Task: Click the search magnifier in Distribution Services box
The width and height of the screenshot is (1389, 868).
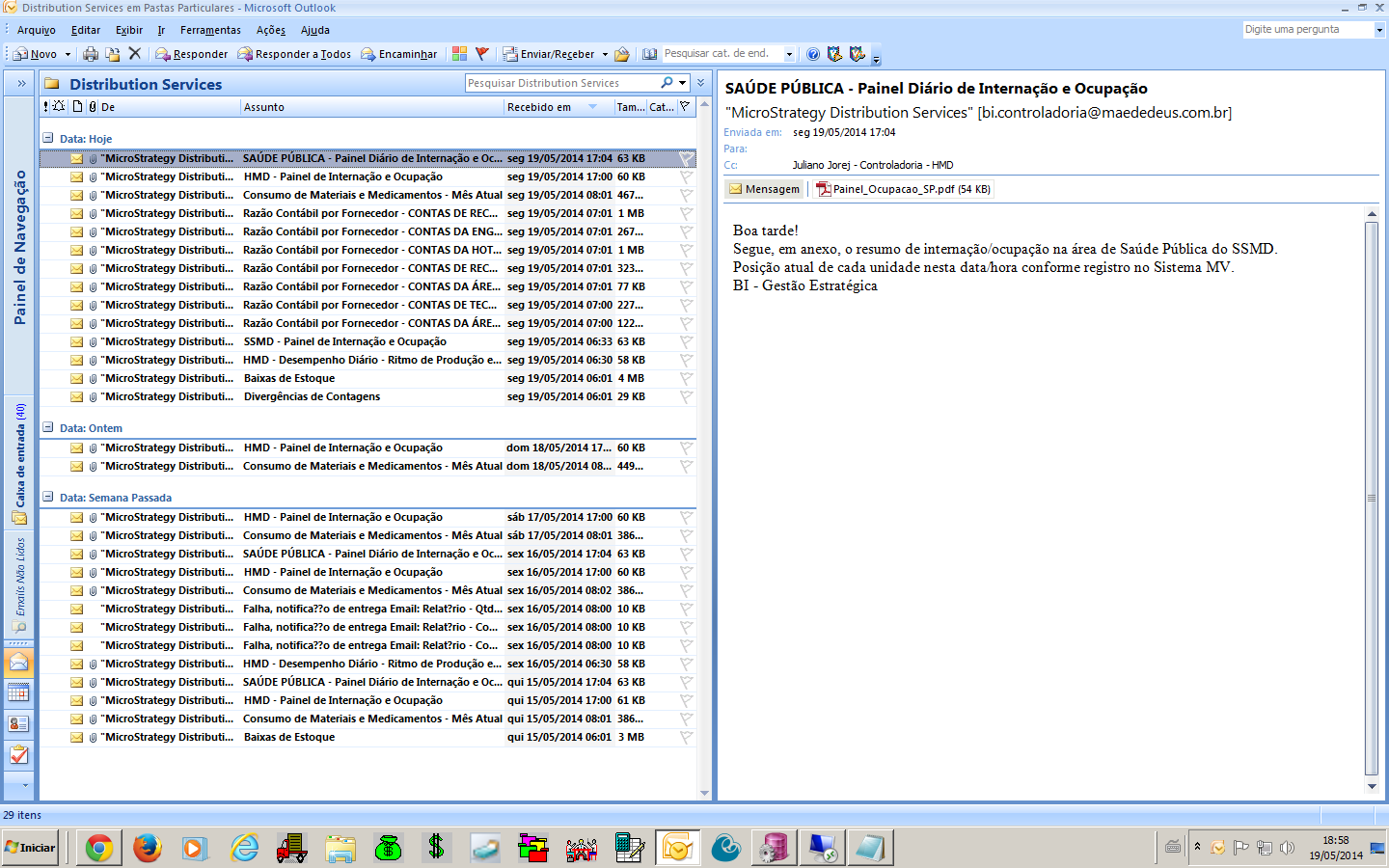Action: tap(667, 83)
